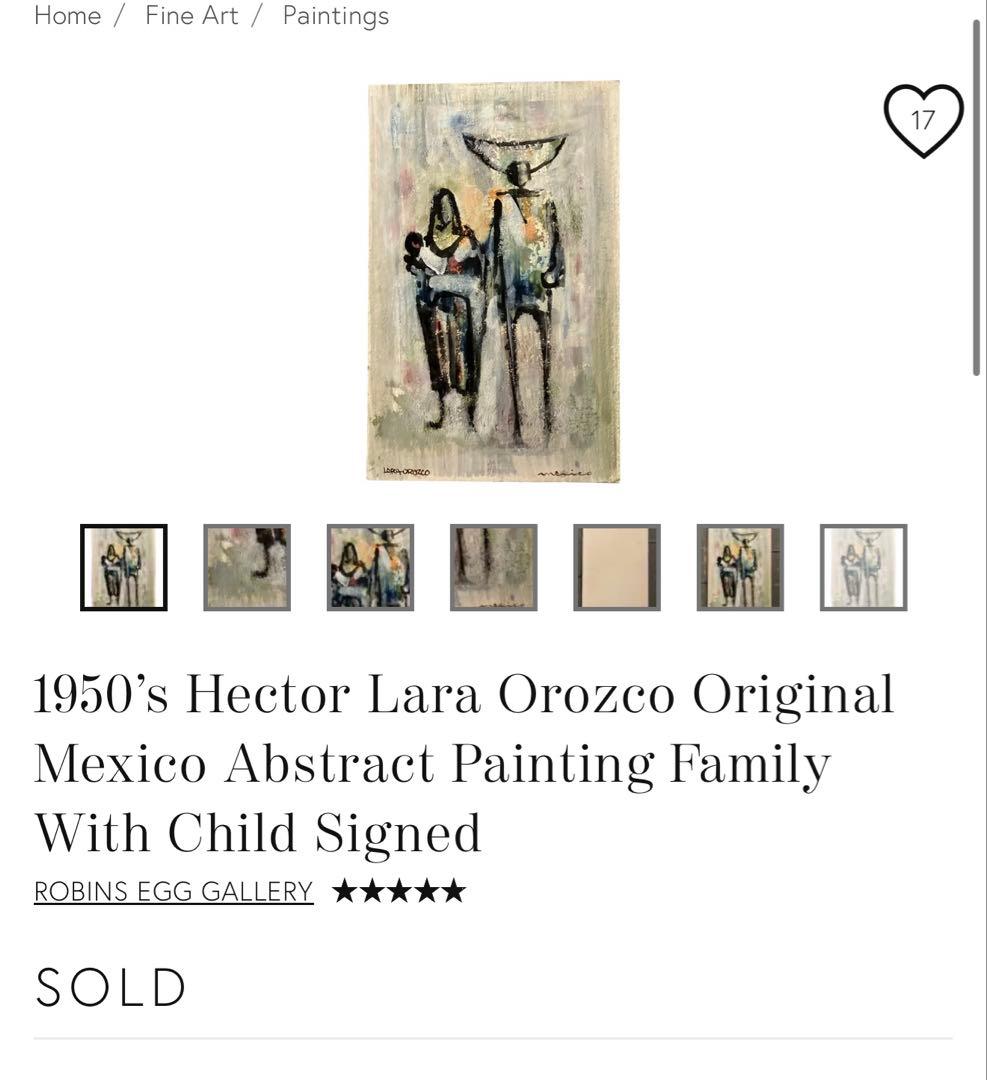The image size is (987, 1080).
Task: Enlarge the main painting image
Action: point(493,281)
